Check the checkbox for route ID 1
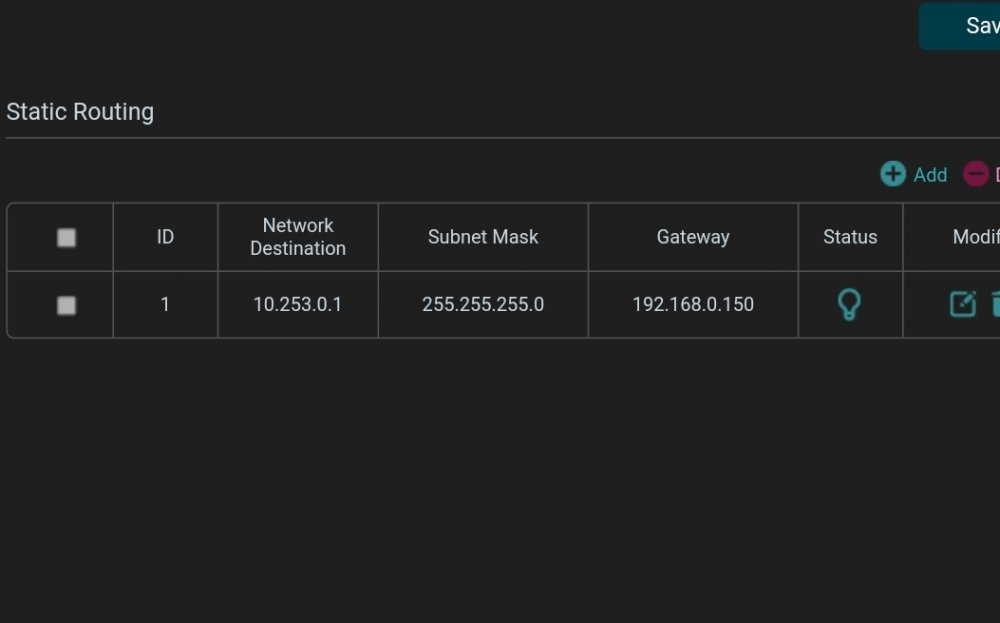This screenshot has width=1000, height=623. pyautogui.click(x=66, y=305)
